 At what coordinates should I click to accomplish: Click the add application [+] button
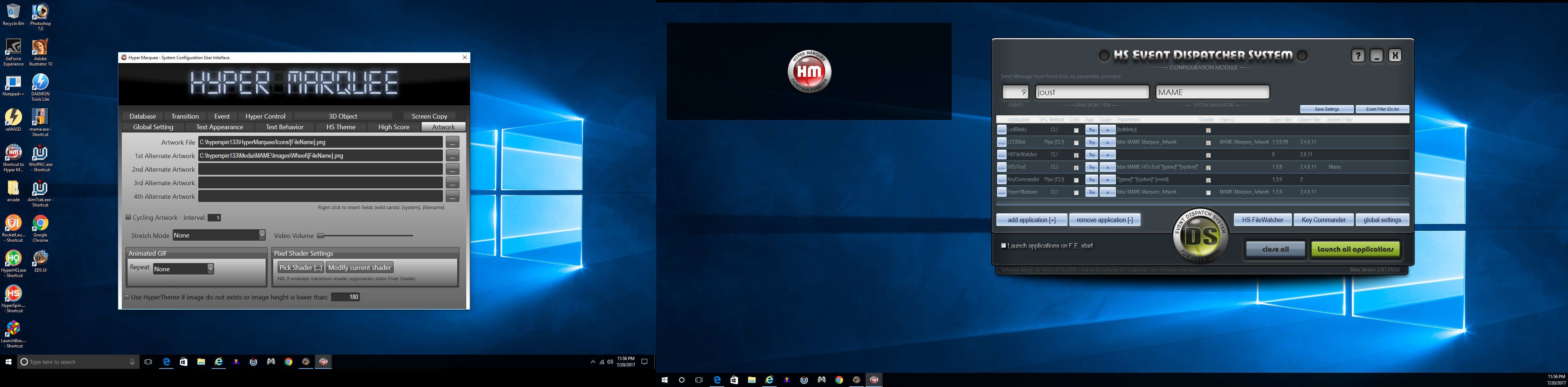tap(1032, 220)
